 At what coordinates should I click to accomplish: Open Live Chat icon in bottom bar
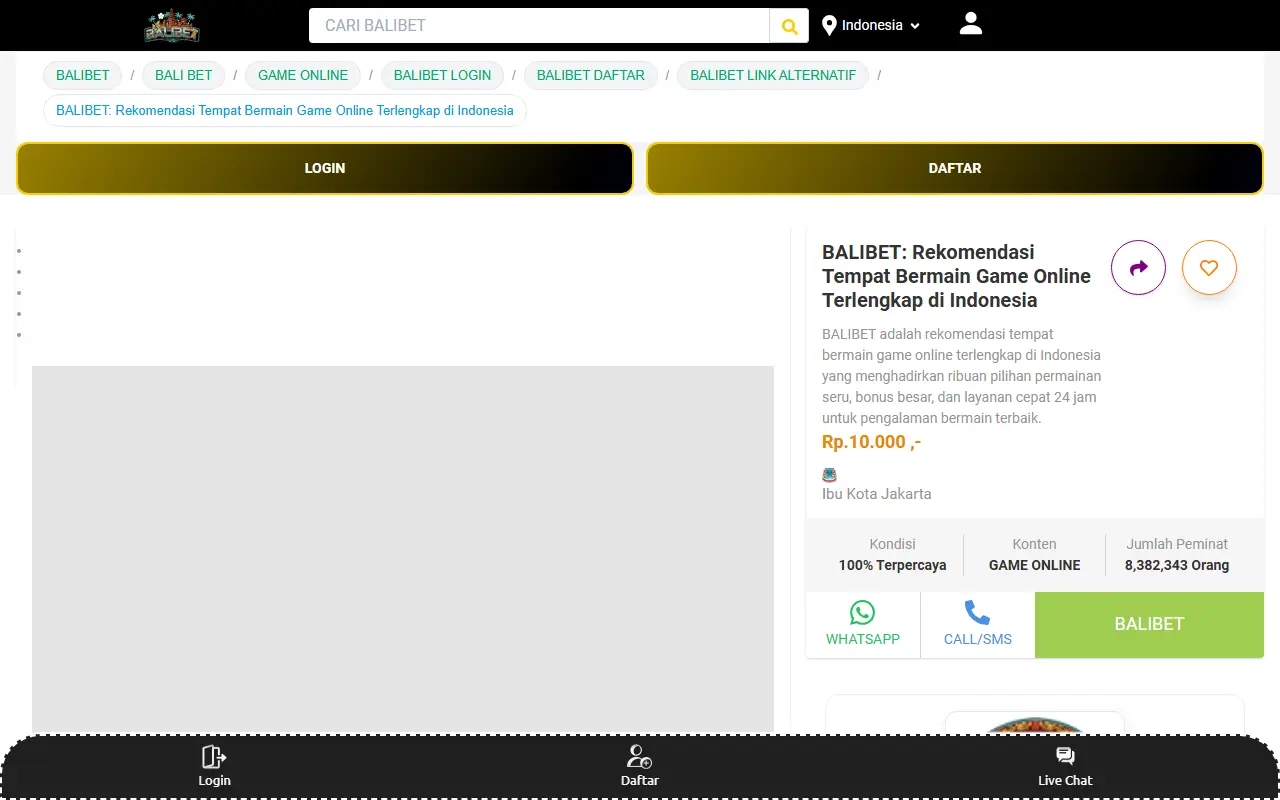[1065, 756]
